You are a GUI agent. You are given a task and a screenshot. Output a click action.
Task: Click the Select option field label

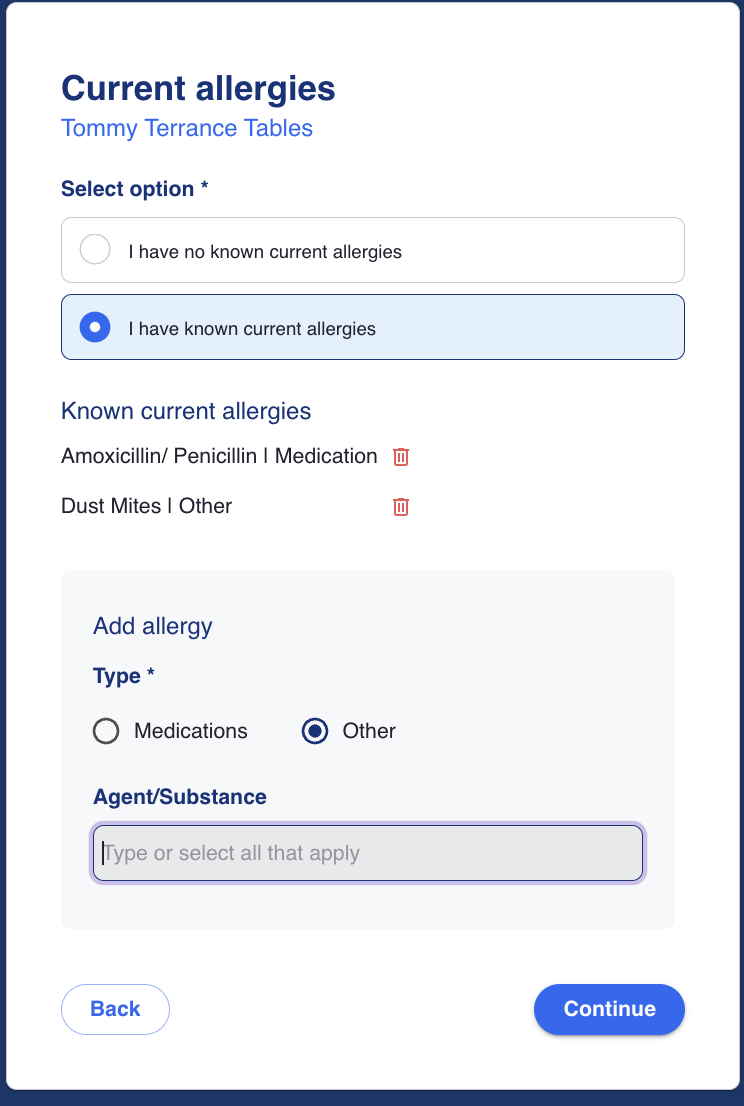point(134,189)
